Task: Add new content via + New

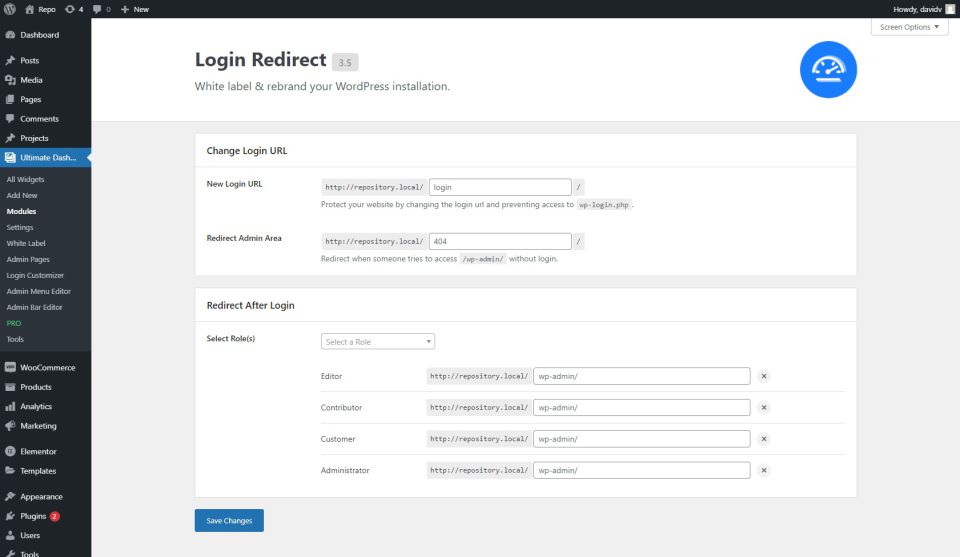Action: point(135,9)
